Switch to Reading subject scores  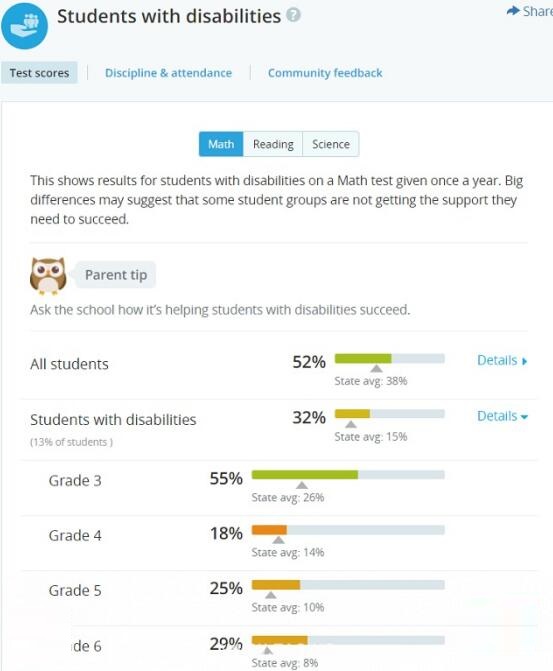click(x=273, y=144)
